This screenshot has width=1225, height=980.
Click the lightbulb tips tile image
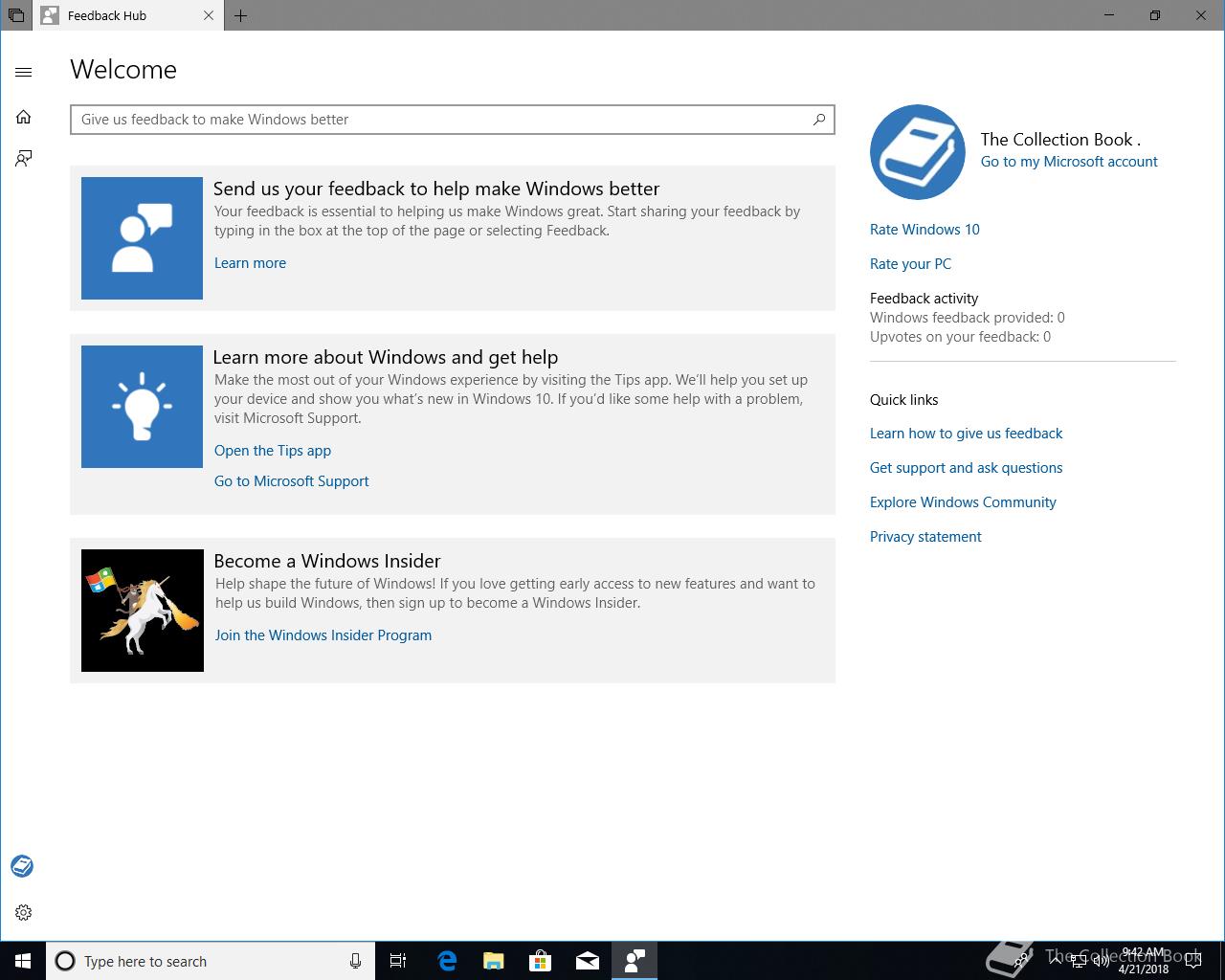coord(142,407)
